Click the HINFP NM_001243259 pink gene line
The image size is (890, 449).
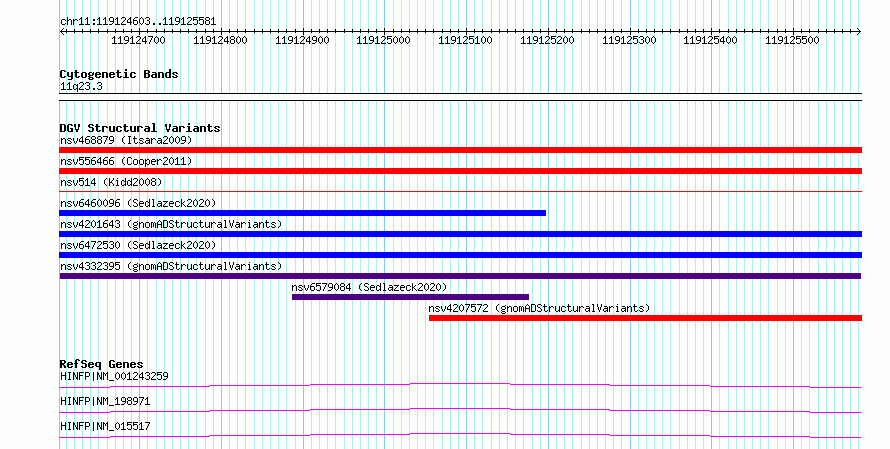[x=460, y=385]
